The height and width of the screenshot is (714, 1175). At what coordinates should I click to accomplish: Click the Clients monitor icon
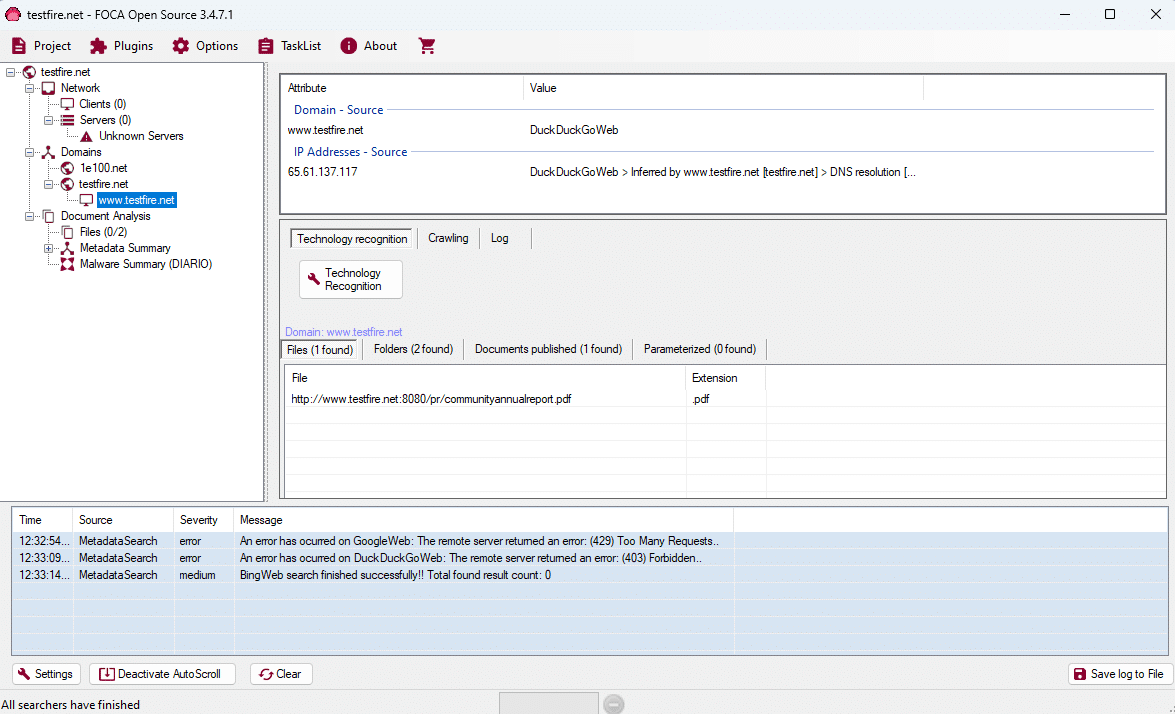[x=67, y=104]
